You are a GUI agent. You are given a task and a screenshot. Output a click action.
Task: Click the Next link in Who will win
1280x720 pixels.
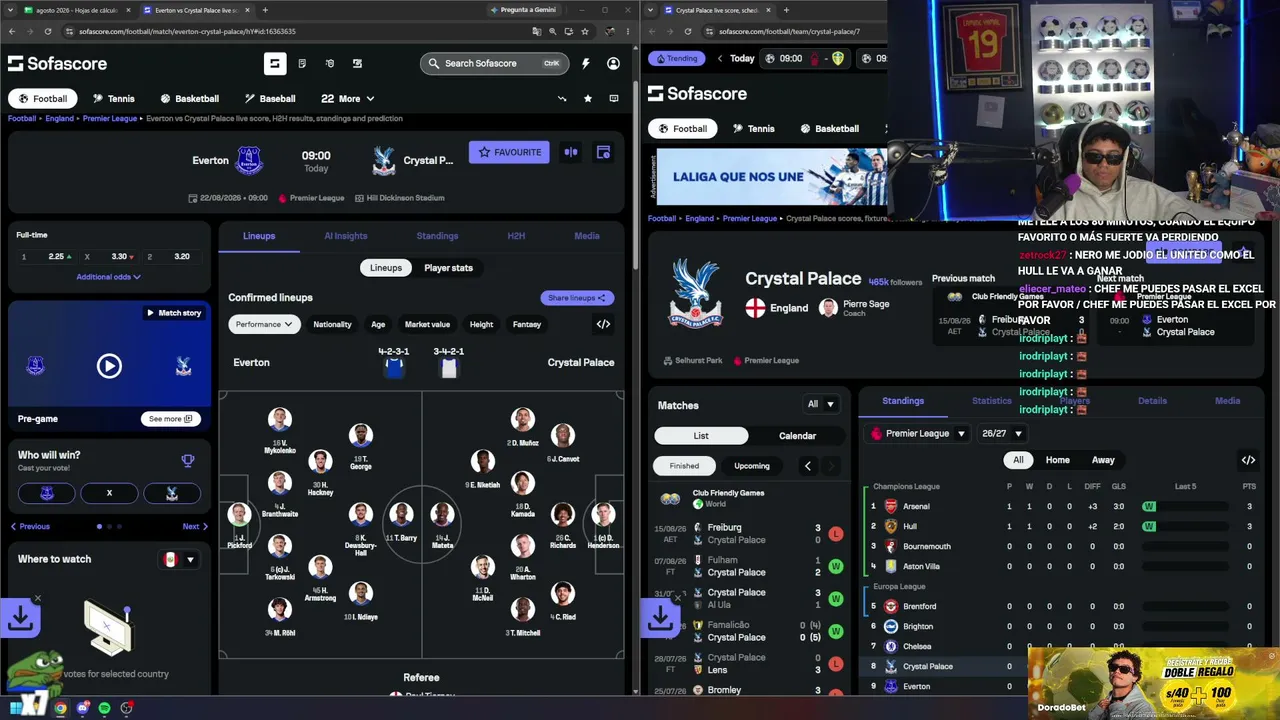click(195, 526)
